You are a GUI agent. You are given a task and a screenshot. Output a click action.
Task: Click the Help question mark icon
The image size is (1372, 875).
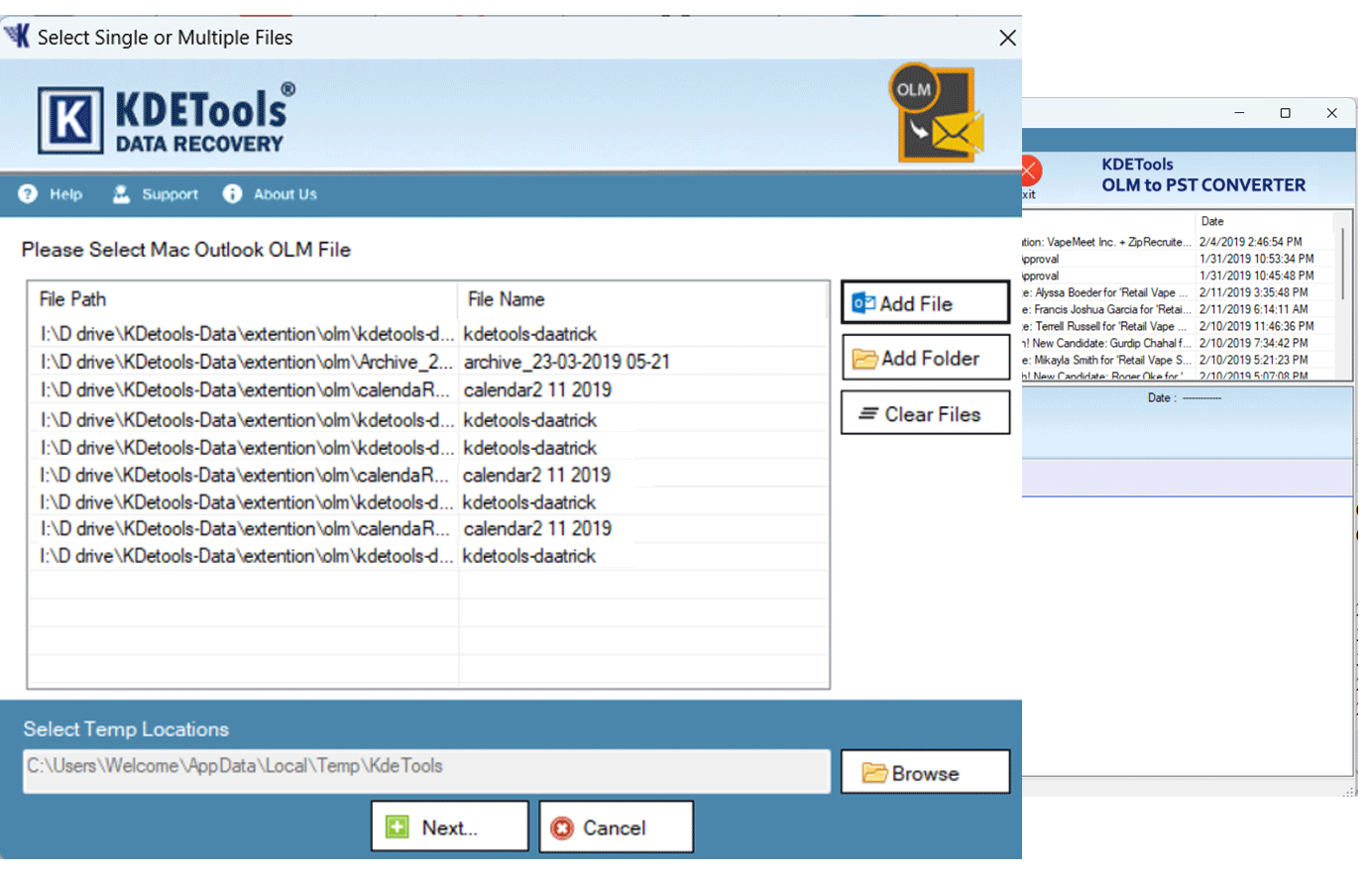coord(28,194)
